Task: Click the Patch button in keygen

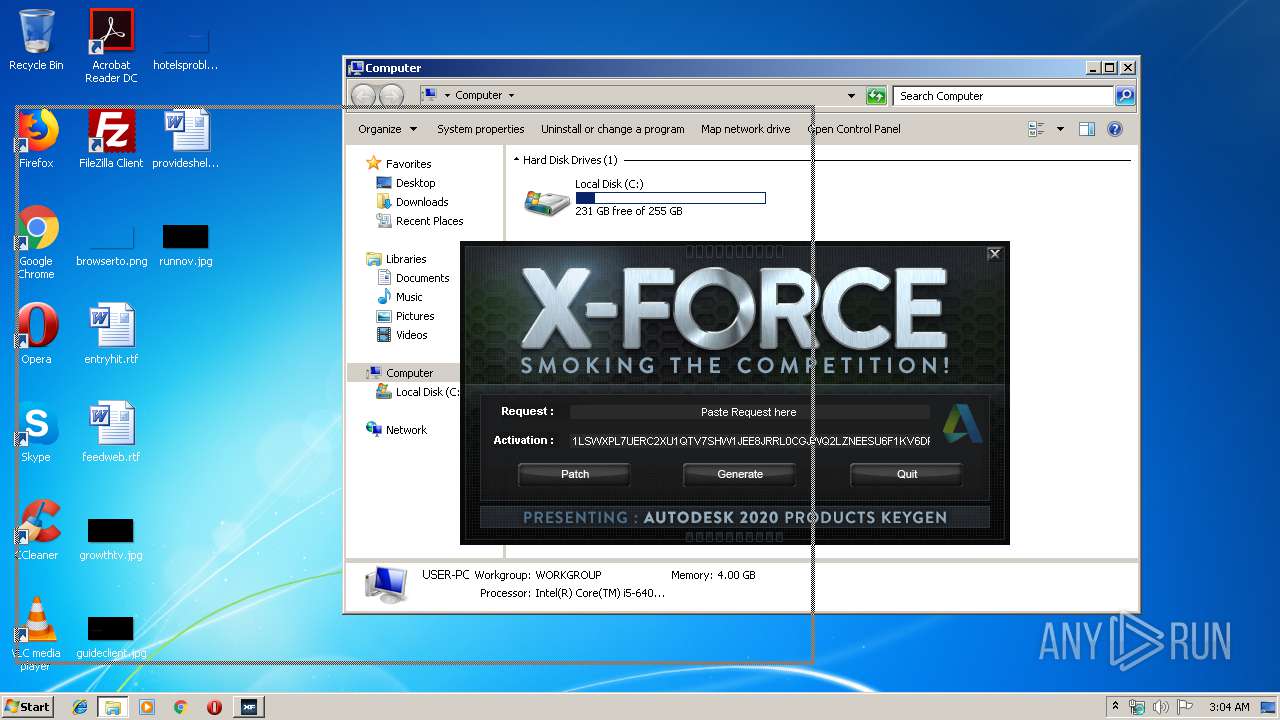Action: pos(575,474)
